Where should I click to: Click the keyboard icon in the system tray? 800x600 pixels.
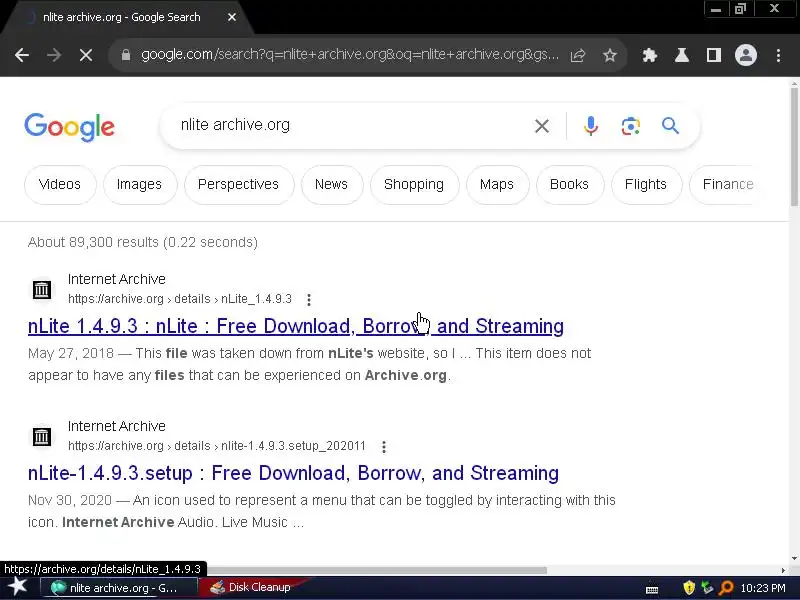pos(652,589)
